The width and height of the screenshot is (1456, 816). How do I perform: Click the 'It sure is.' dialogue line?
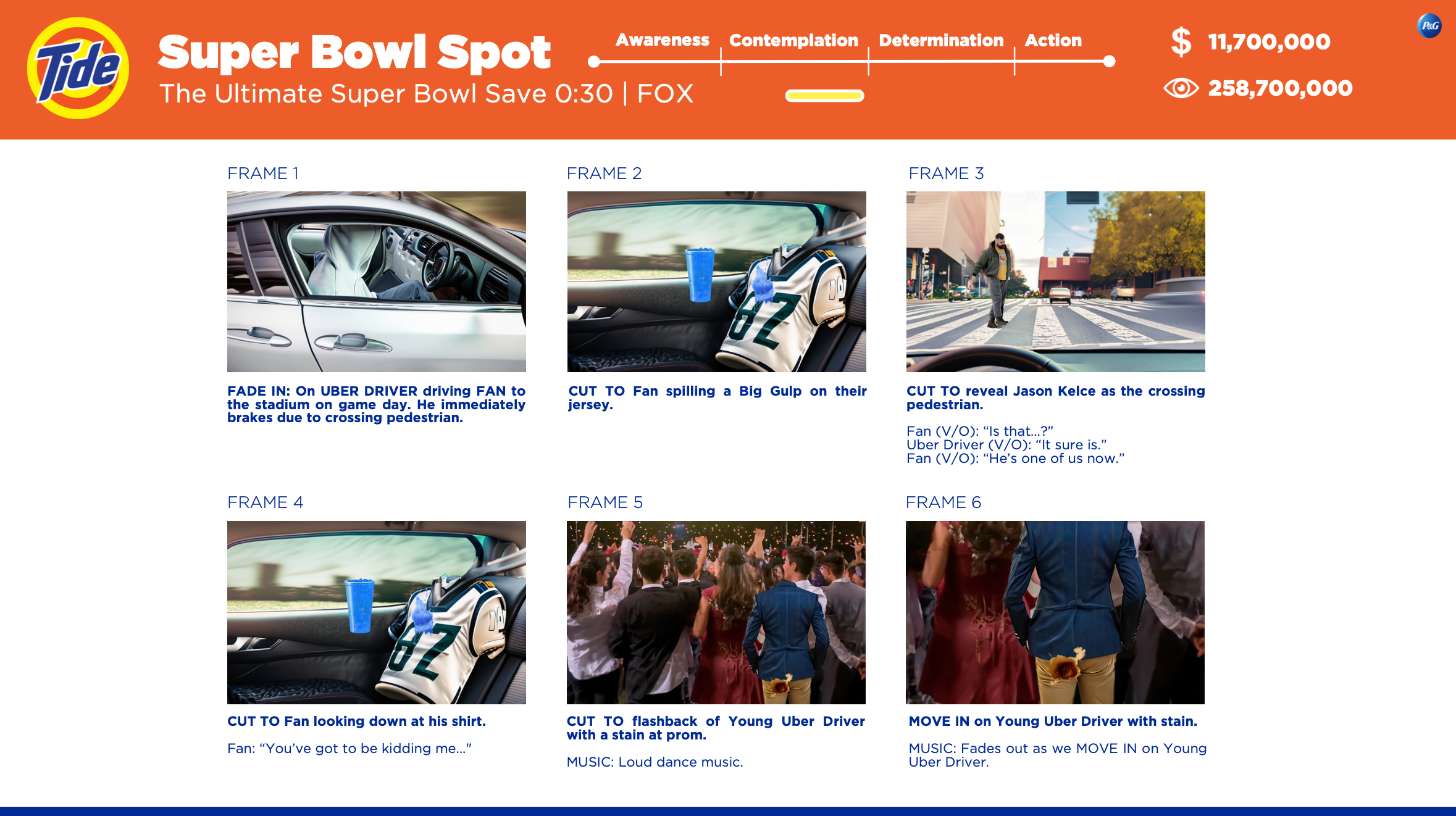coord(1006,444)
